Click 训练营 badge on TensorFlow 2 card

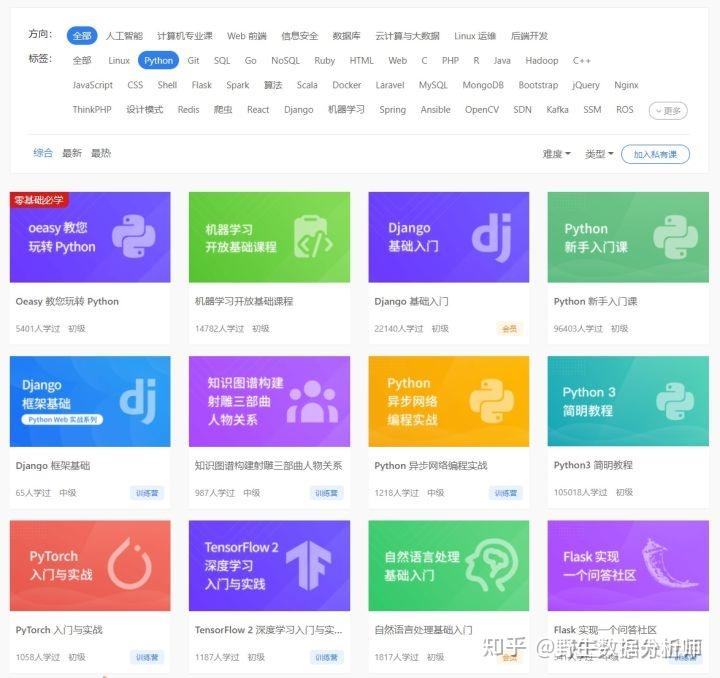[326, 657]
